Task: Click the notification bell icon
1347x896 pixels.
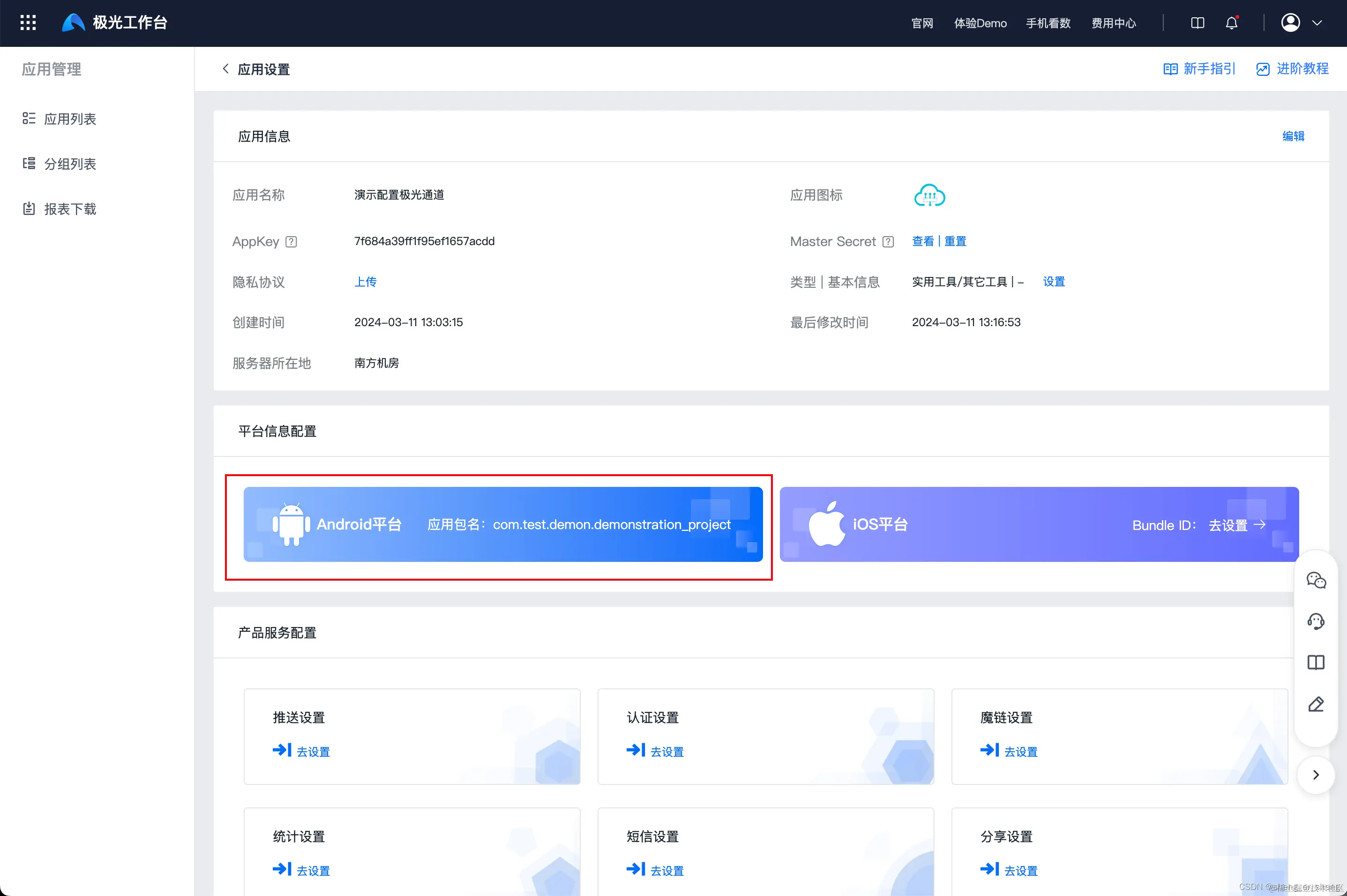Action: (x=1232, y=23)
